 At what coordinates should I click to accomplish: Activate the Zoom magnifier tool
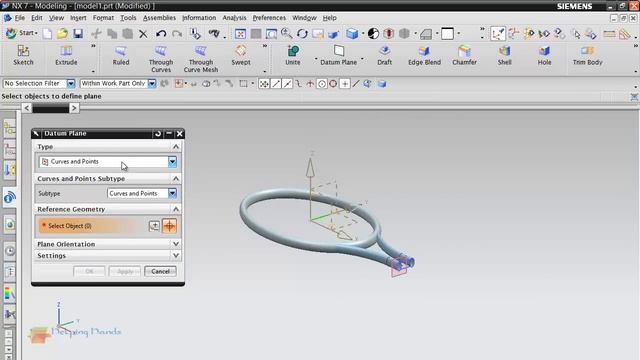coord(286,33)
